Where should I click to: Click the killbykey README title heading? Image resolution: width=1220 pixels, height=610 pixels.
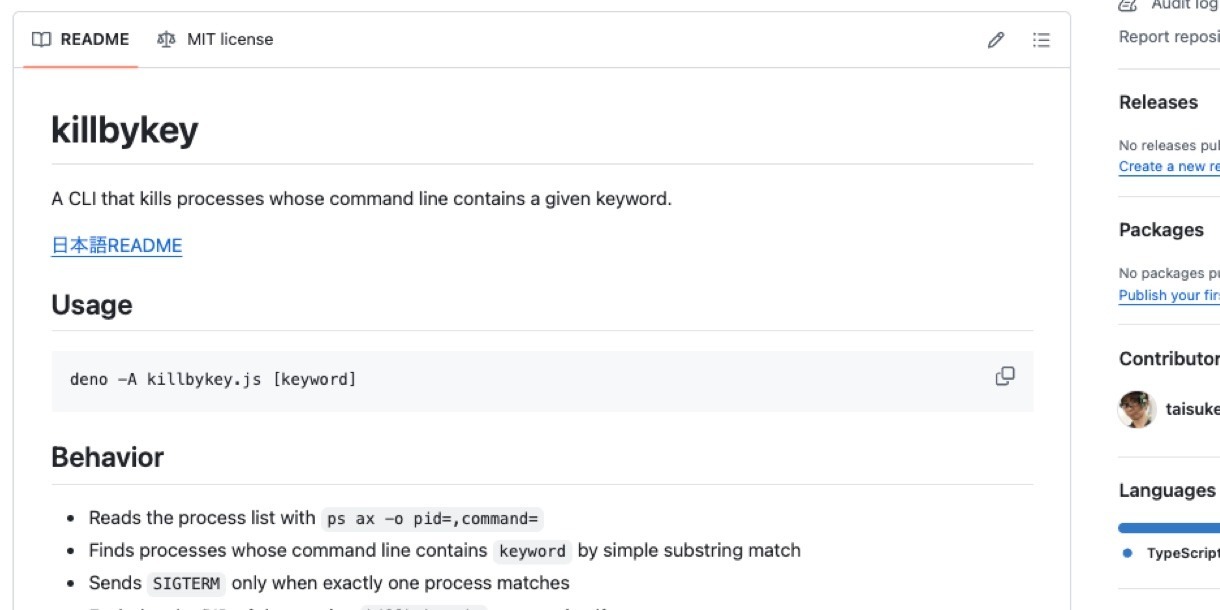point(125,131)
